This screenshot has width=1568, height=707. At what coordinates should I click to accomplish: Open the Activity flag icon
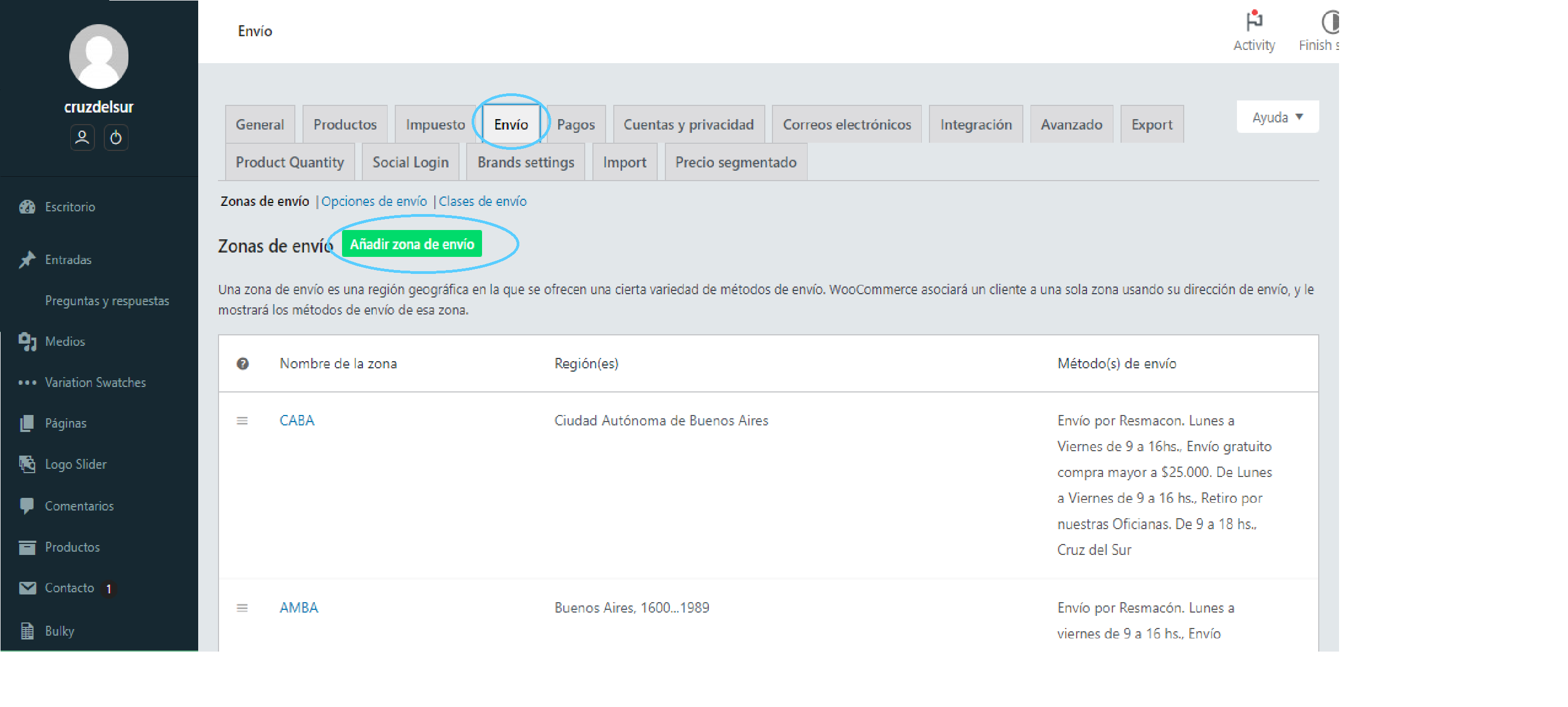click(1254, 22)
